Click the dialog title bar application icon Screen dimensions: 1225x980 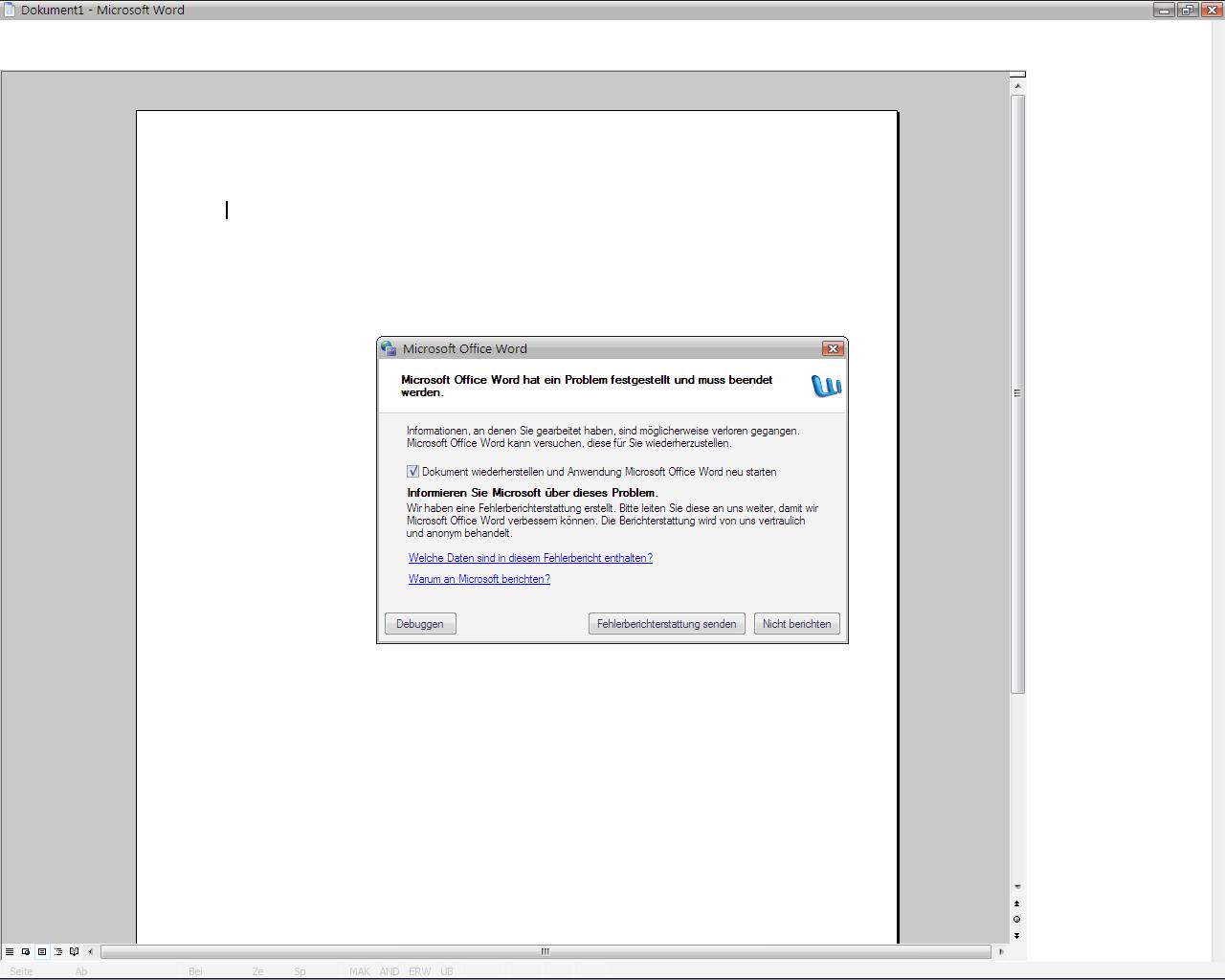389,349
